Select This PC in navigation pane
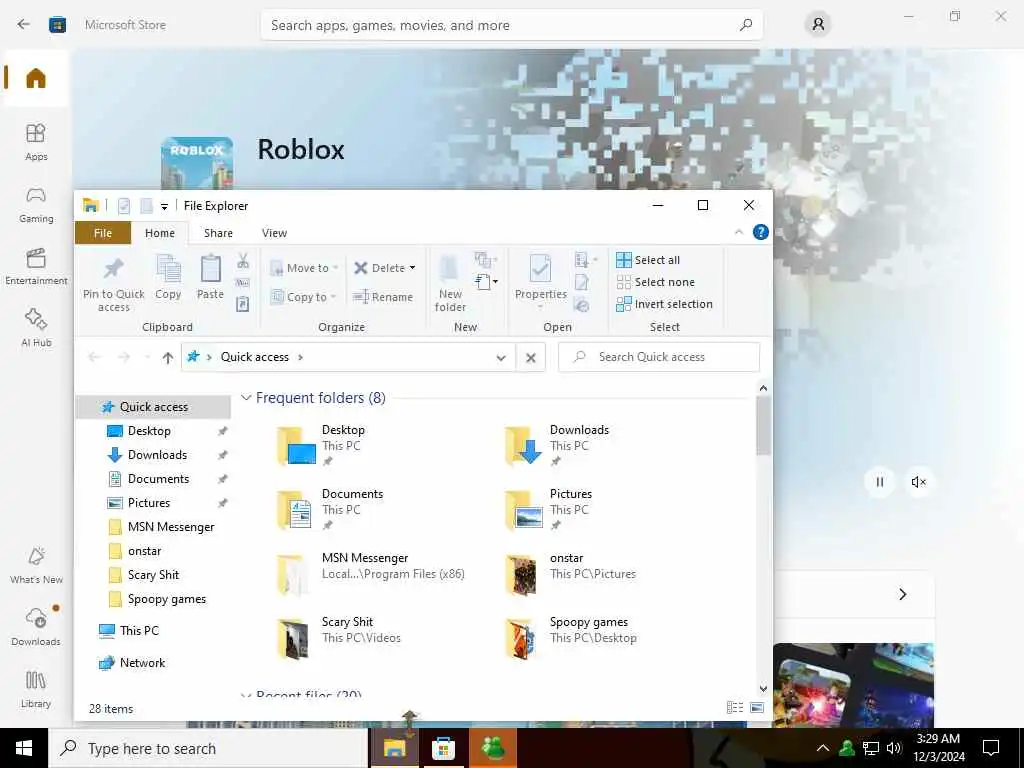Viewport: 1024px width, 768px height. [138, 631]
